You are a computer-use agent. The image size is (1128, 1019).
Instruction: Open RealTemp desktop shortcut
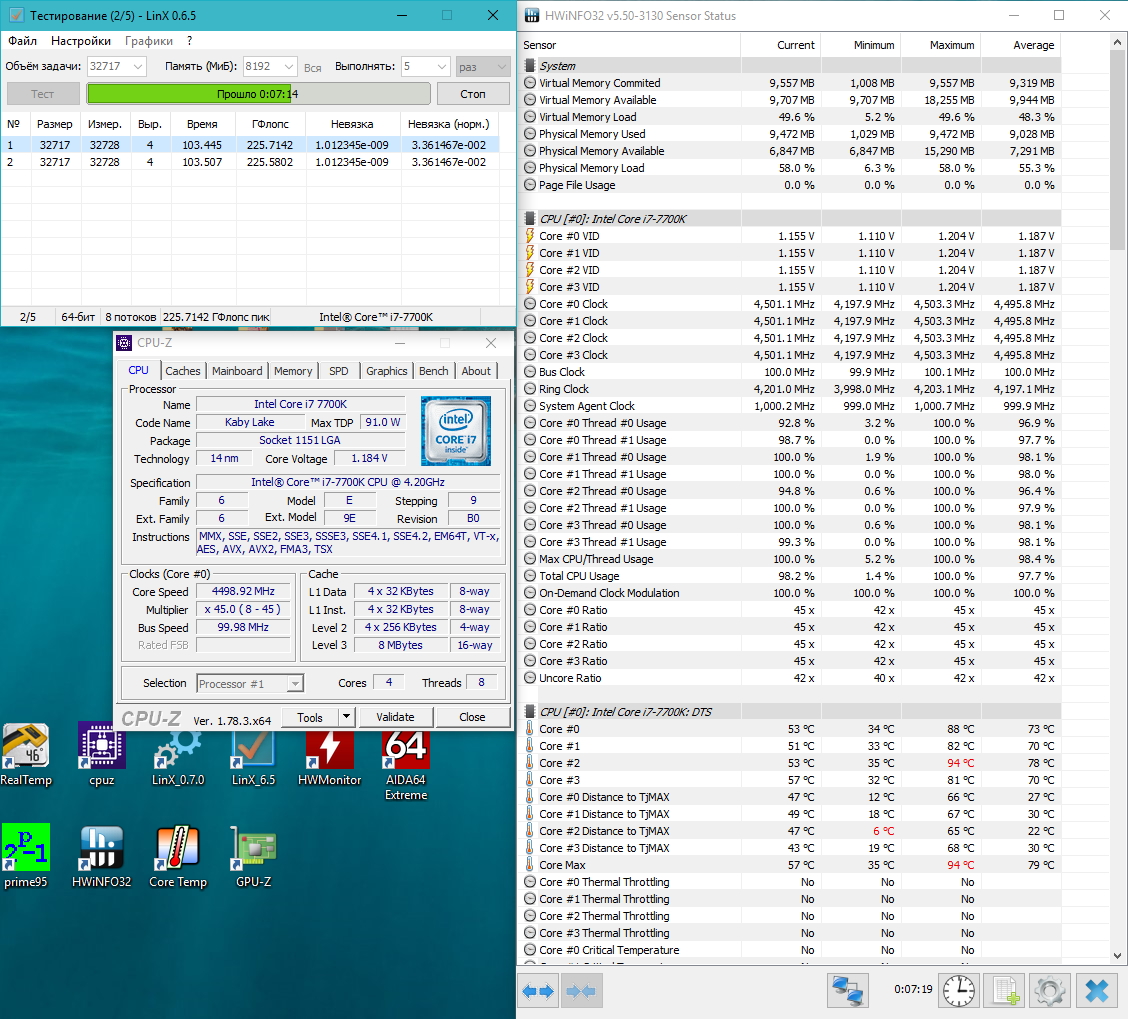pos(26,754)
